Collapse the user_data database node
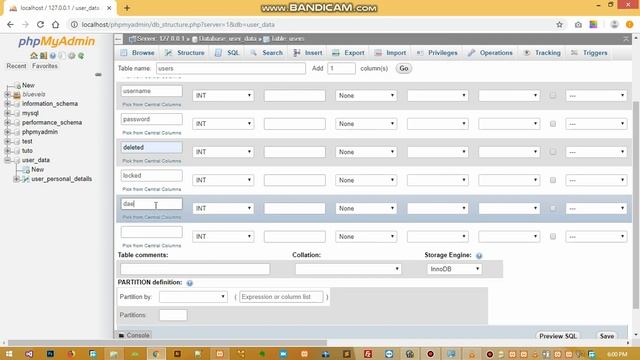This screenshot has height=360, width=640. [x=7, y=160]
